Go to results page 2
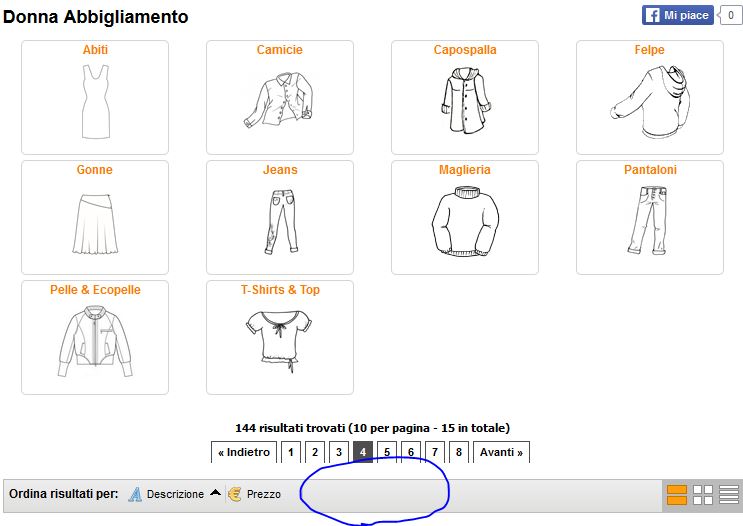Viewport: 743px width, 526px height. [315, 452]
